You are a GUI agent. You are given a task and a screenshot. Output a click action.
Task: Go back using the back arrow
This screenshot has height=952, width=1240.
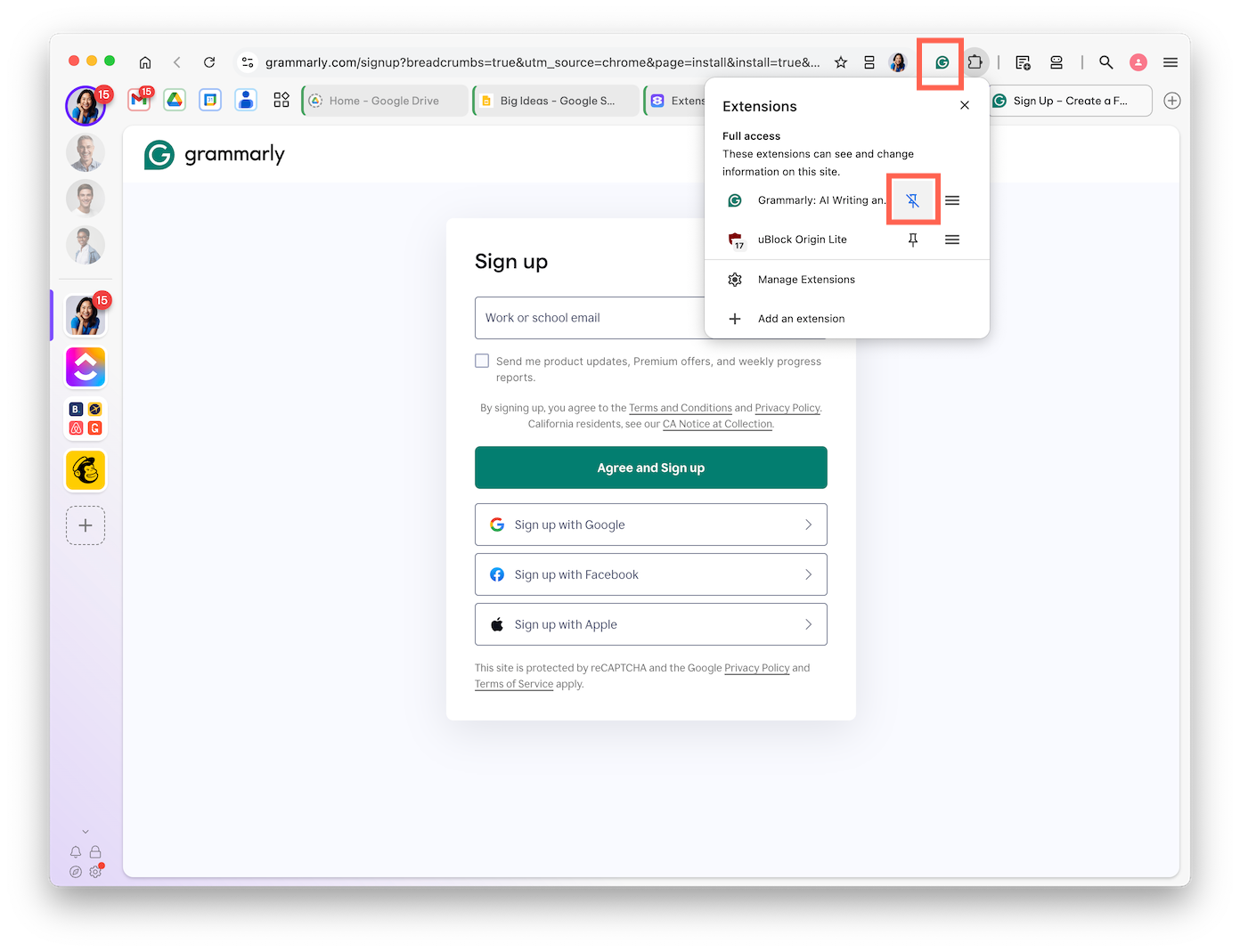pyautogui.click(x=177, y=62)
